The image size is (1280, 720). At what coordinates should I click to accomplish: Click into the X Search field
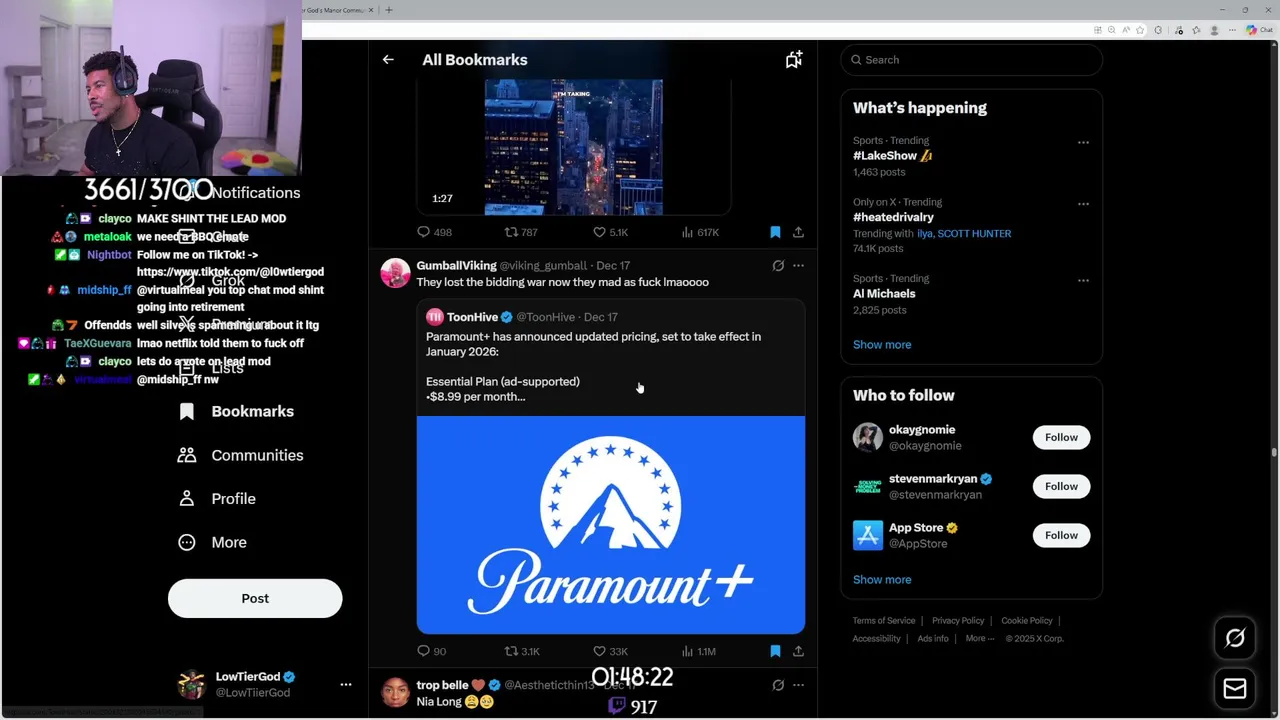[971, 60]
